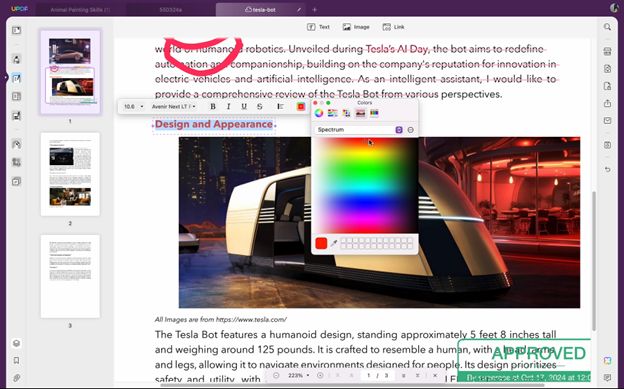
Task: Click the Image tool in top toolbar
Action: click(356, 27)
